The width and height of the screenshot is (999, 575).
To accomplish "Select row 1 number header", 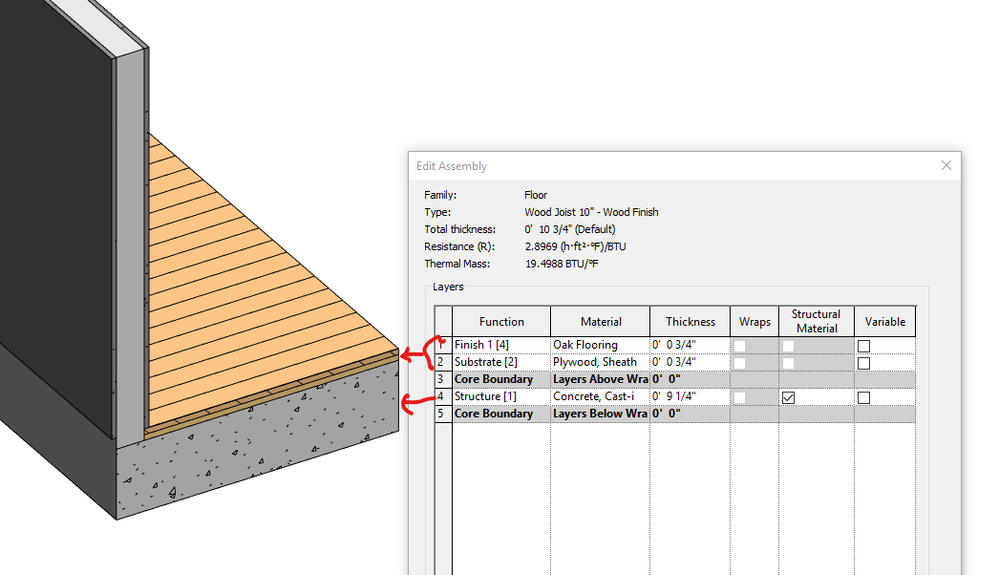I will [x=443, y=345].
